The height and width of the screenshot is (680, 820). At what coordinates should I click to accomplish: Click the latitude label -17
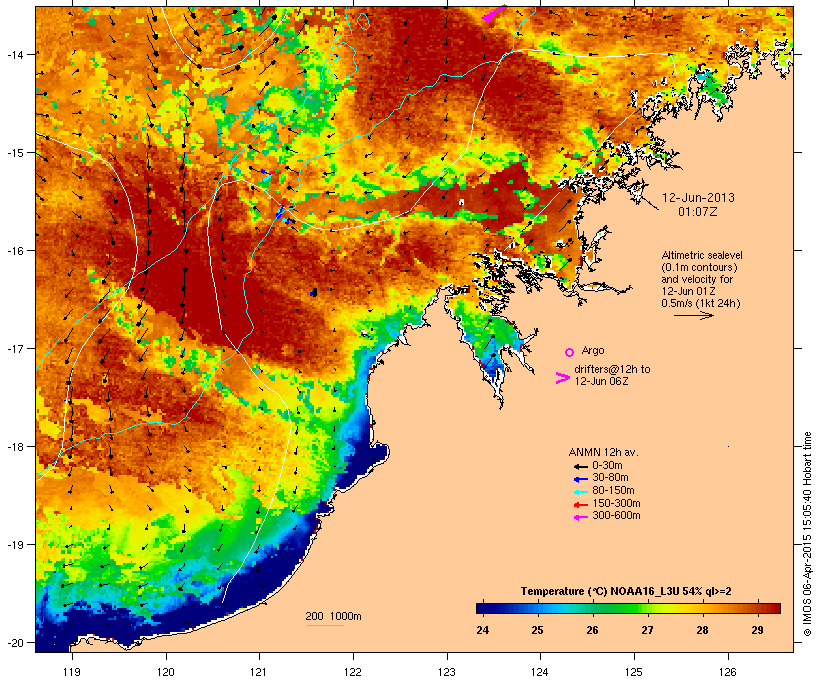coord(15,348)
